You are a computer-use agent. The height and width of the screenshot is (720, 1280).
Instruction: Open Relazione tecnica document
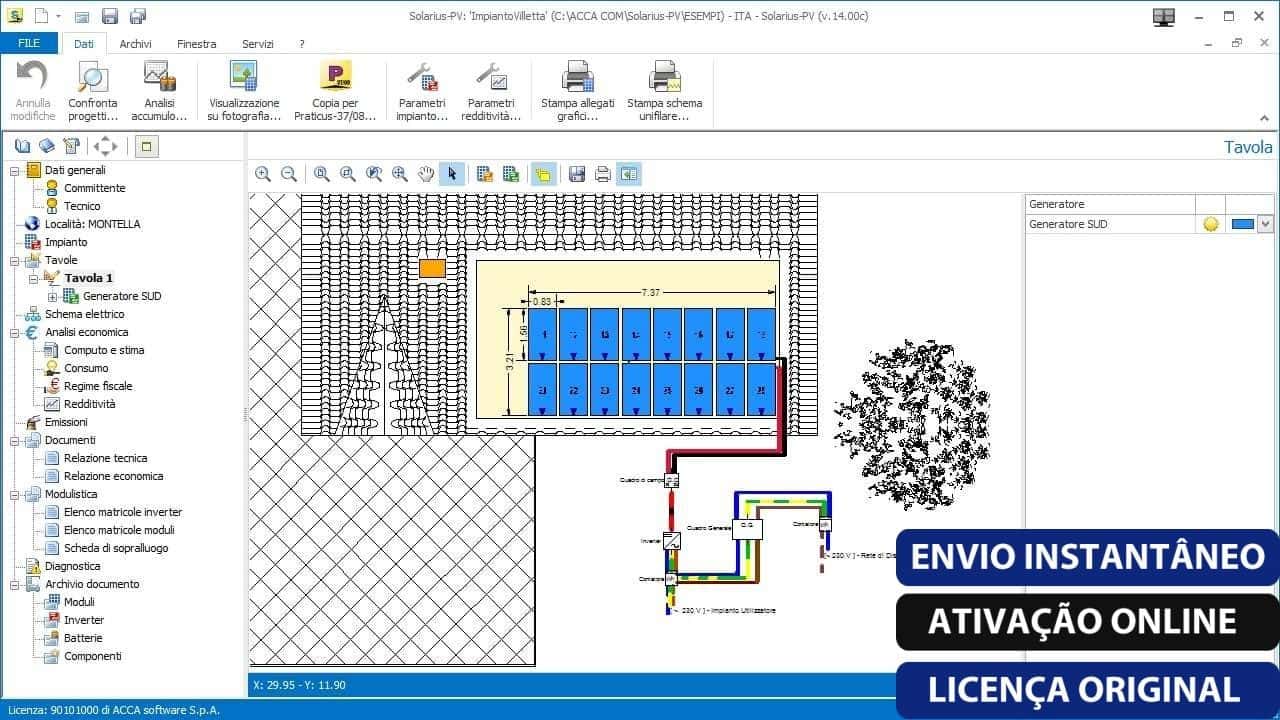pos(105,458)
